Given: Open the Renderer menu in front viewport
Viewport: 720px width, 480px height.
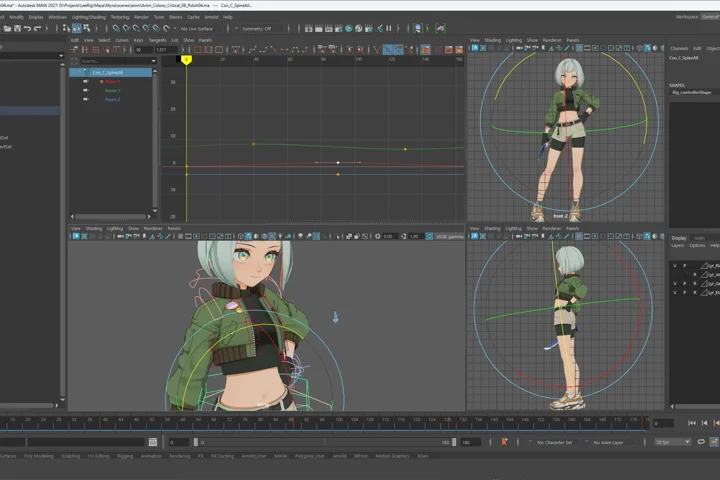Looking at the screenshot, I should [552, 40].
